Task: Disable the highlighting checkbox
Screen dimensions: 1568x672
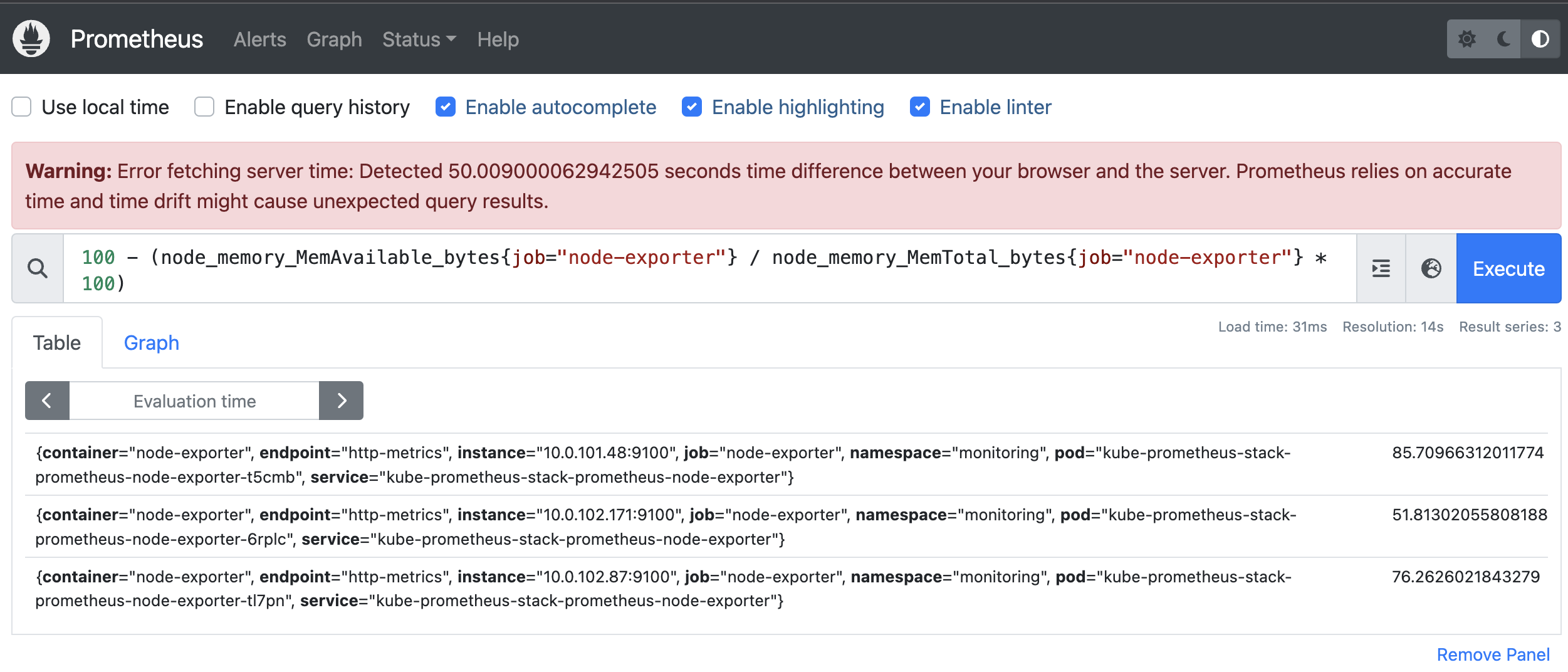Action: click(692, 107)
